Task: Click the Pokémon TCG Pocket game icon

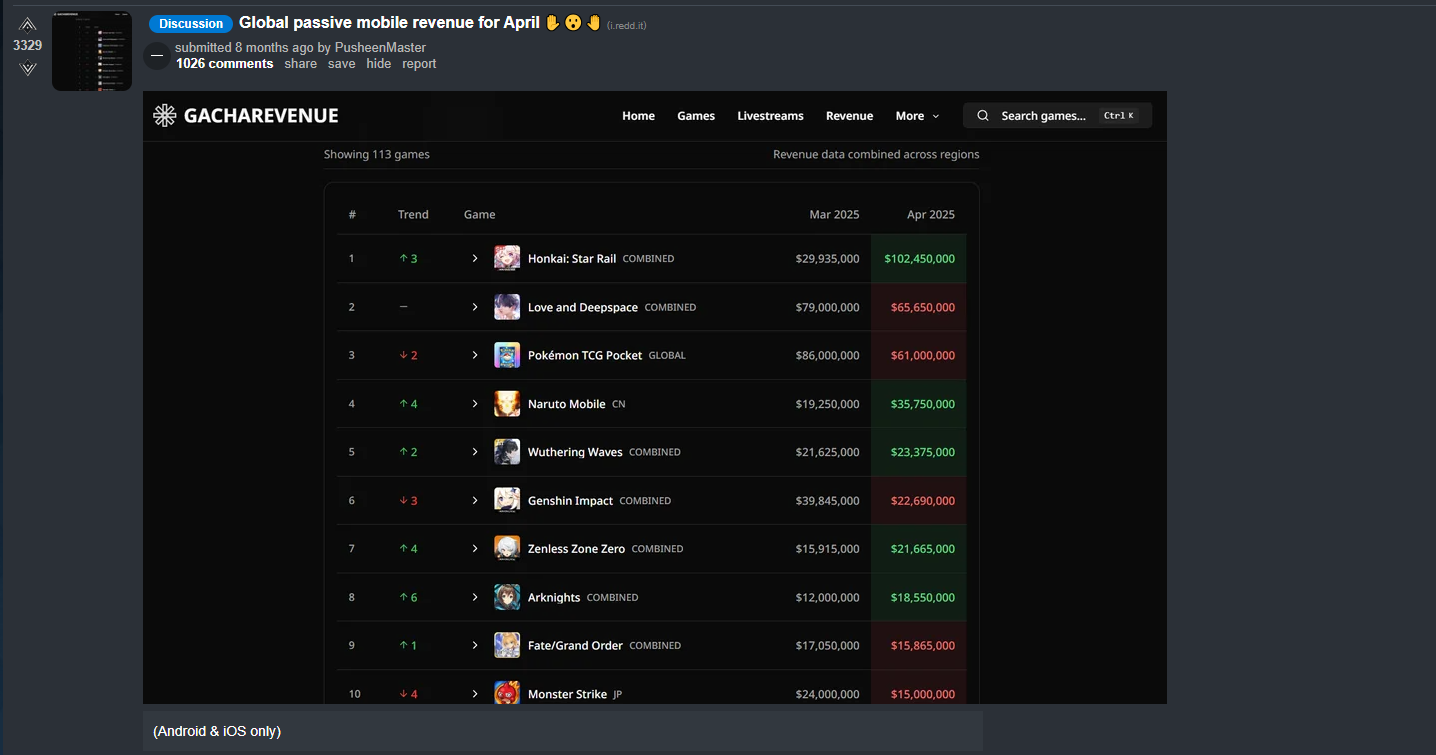Action: tap(507, 355)
